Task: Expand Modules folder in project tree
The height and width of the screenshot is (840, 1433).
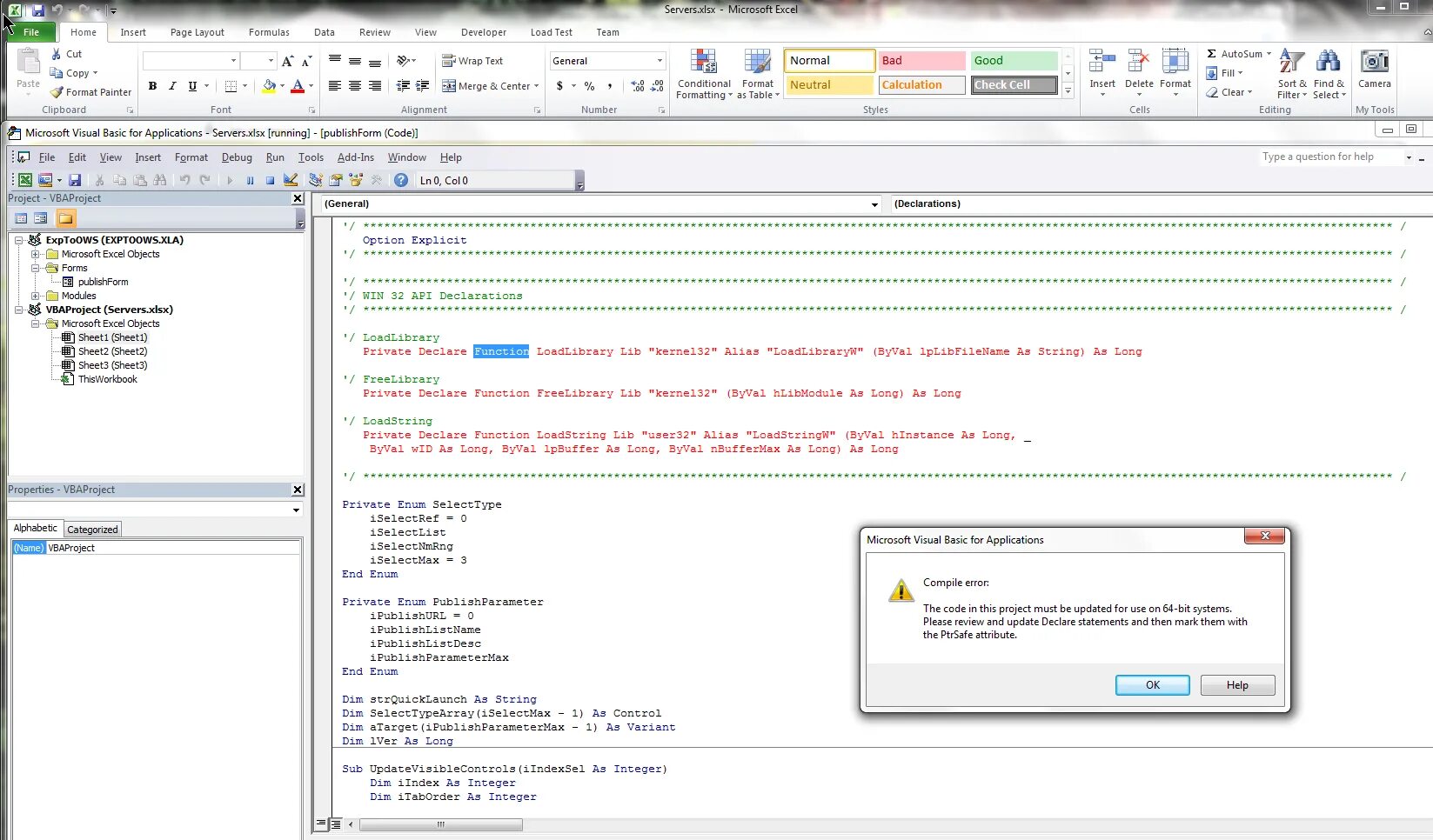Action: pos(36,296)
